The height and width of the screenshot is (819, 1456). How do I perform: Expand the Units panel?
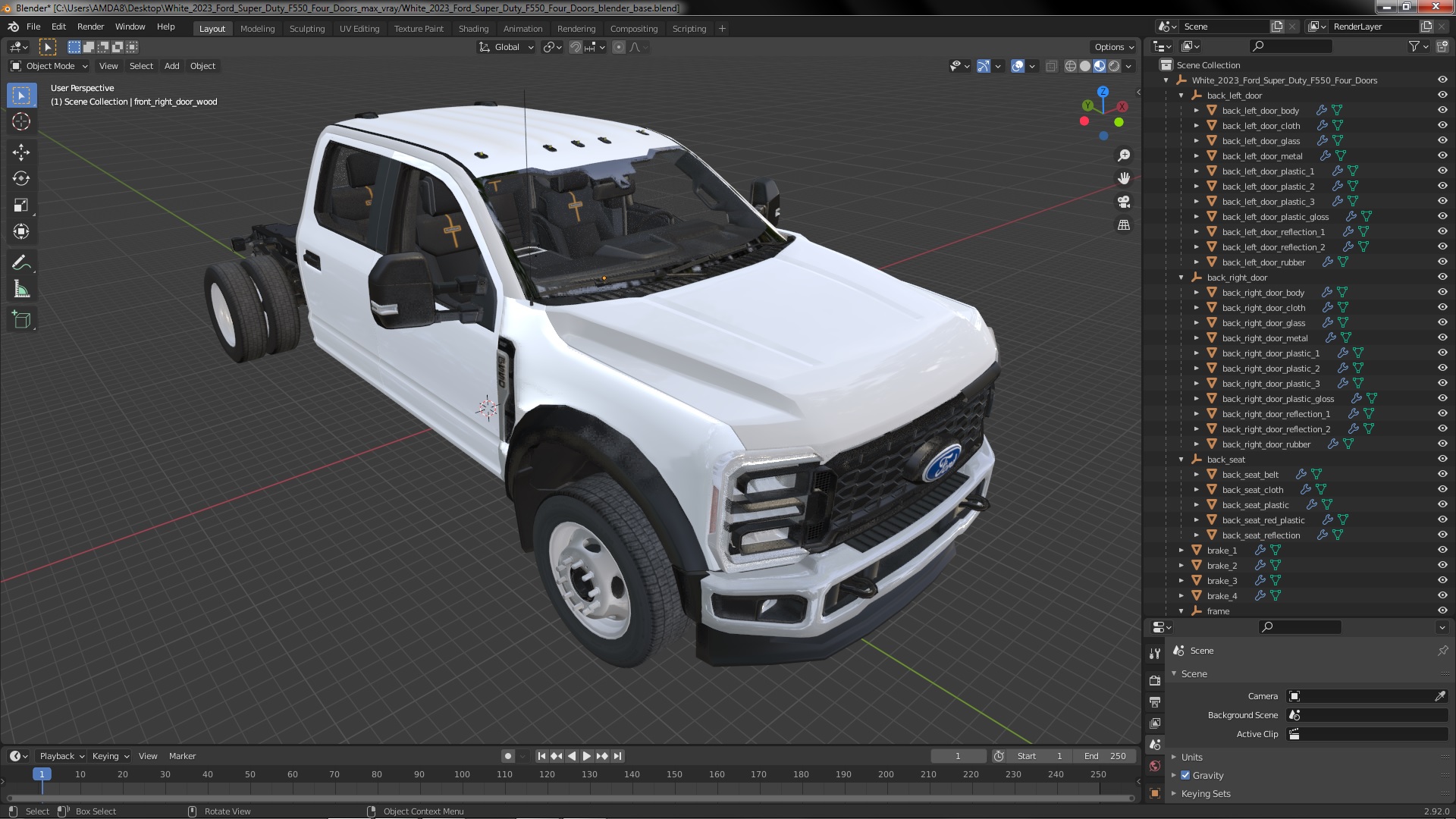coord(1191,757)
